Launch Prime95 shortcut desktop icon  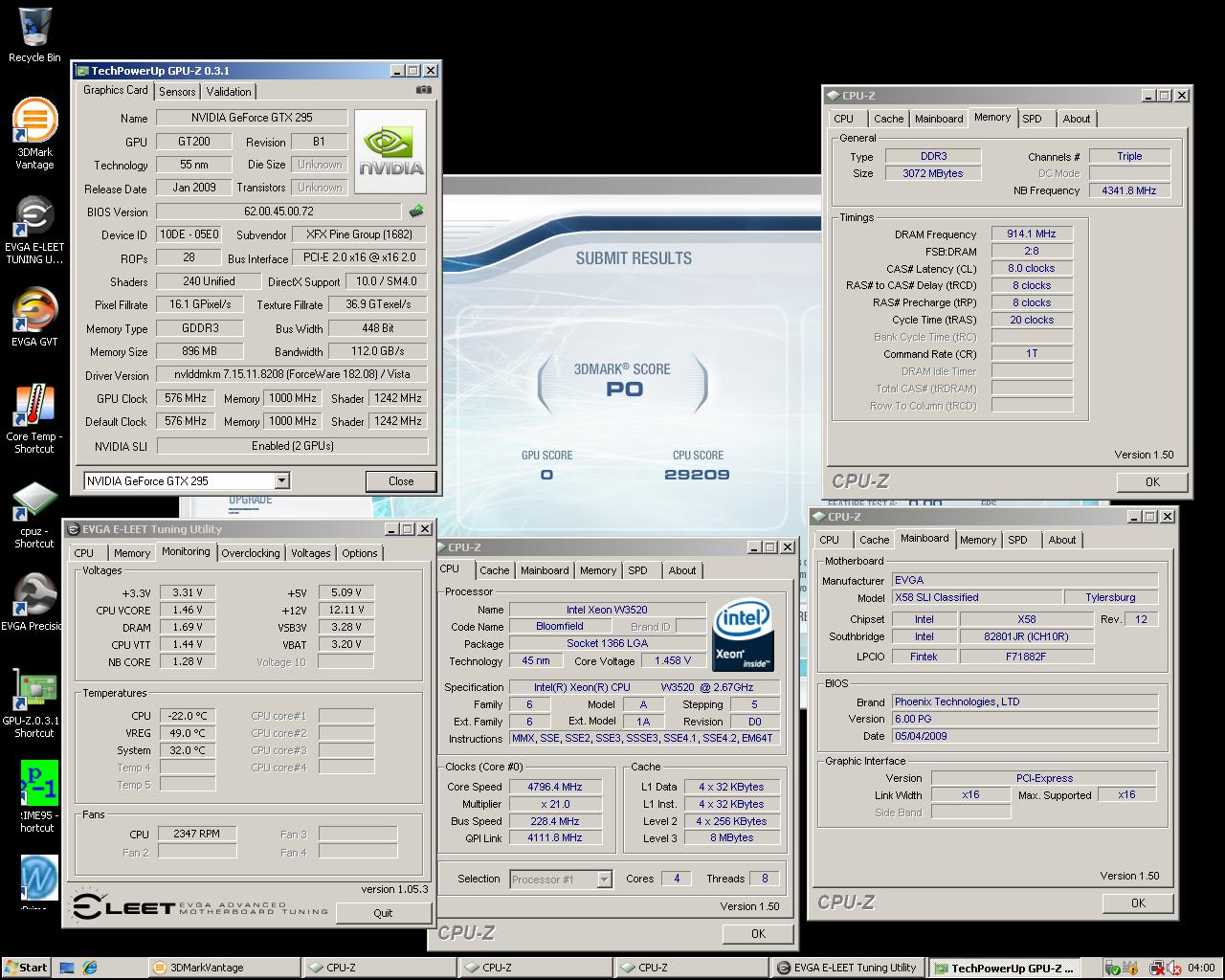[38, 796]
